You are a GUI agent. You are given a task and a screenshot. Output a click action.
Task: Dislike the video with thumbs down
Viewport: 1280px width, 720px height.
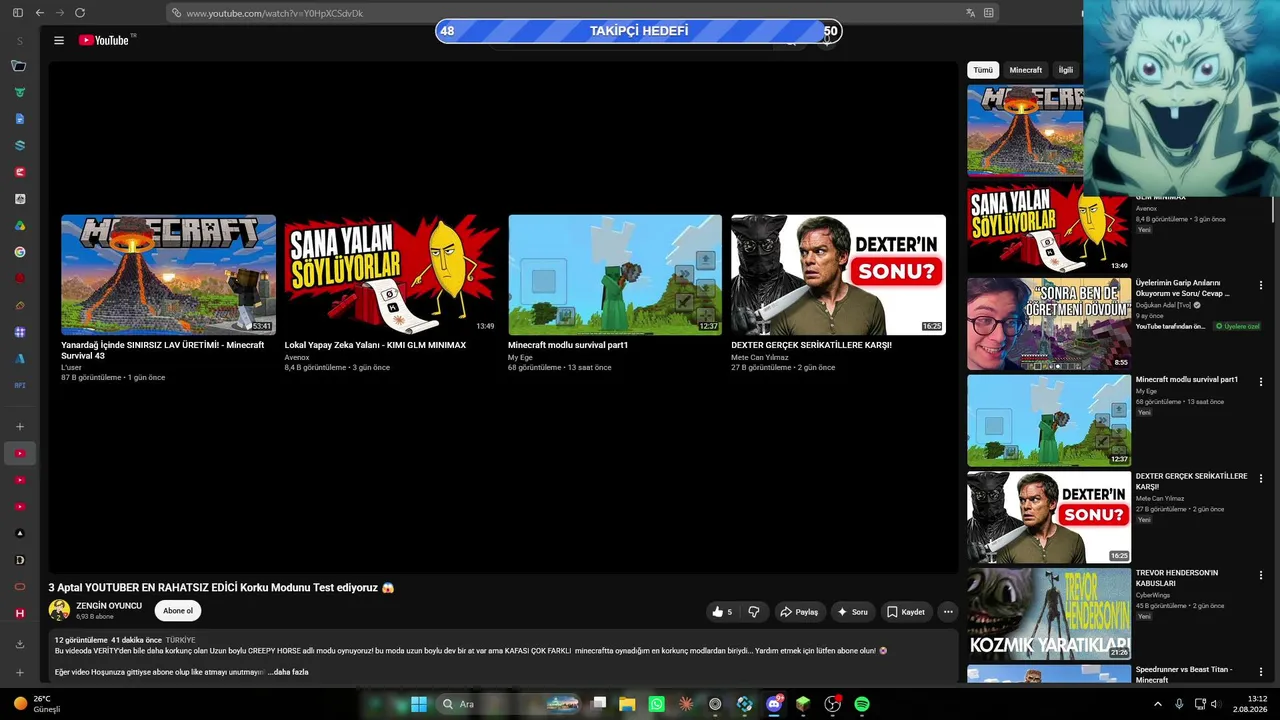pos(754,612)
